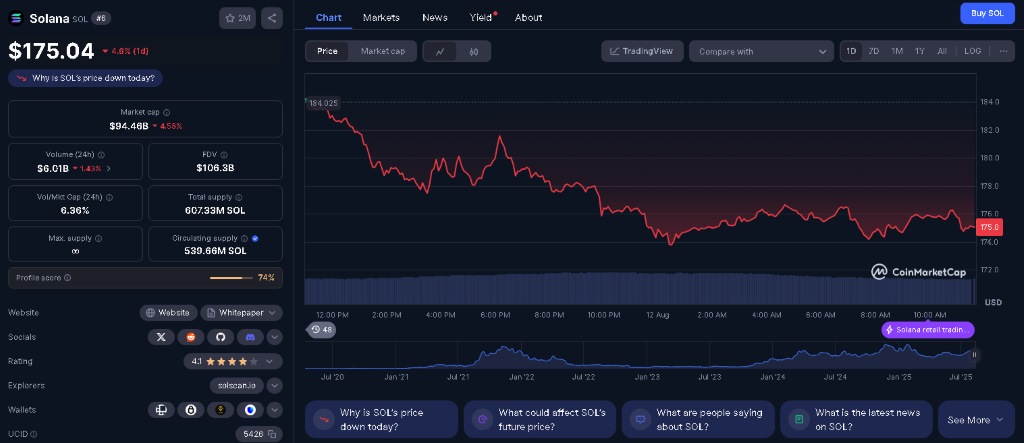The image size is (1024, 443).
Task: Switch to line chart view
Action: click(x=440, y=51)
